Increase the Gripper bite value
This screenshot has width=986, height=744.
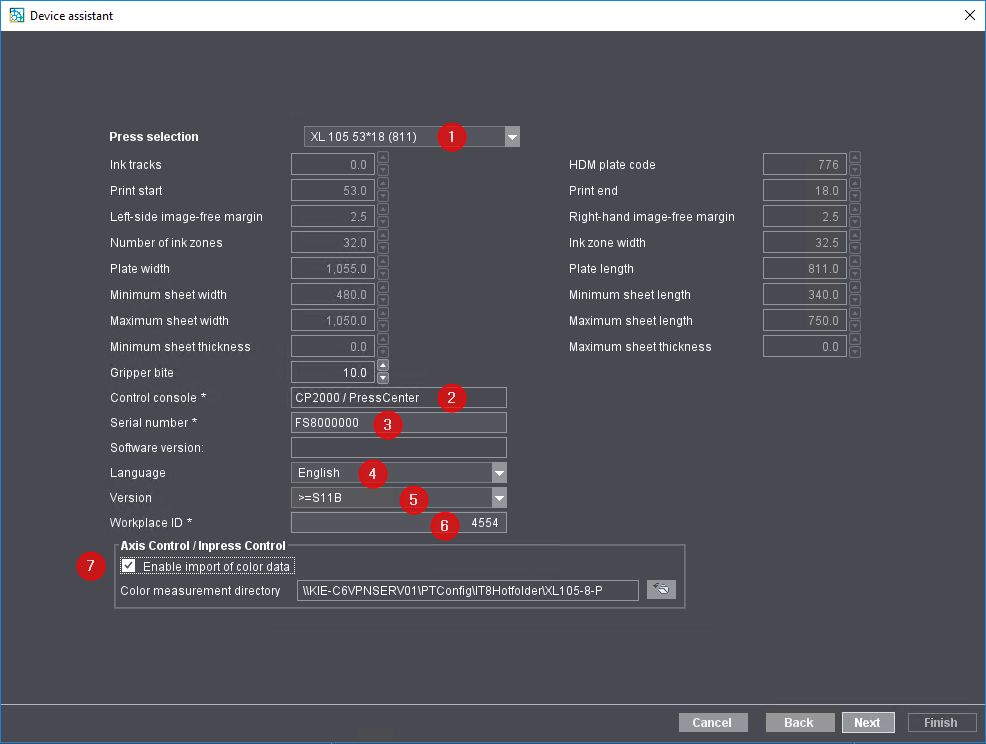pos(382,367)
